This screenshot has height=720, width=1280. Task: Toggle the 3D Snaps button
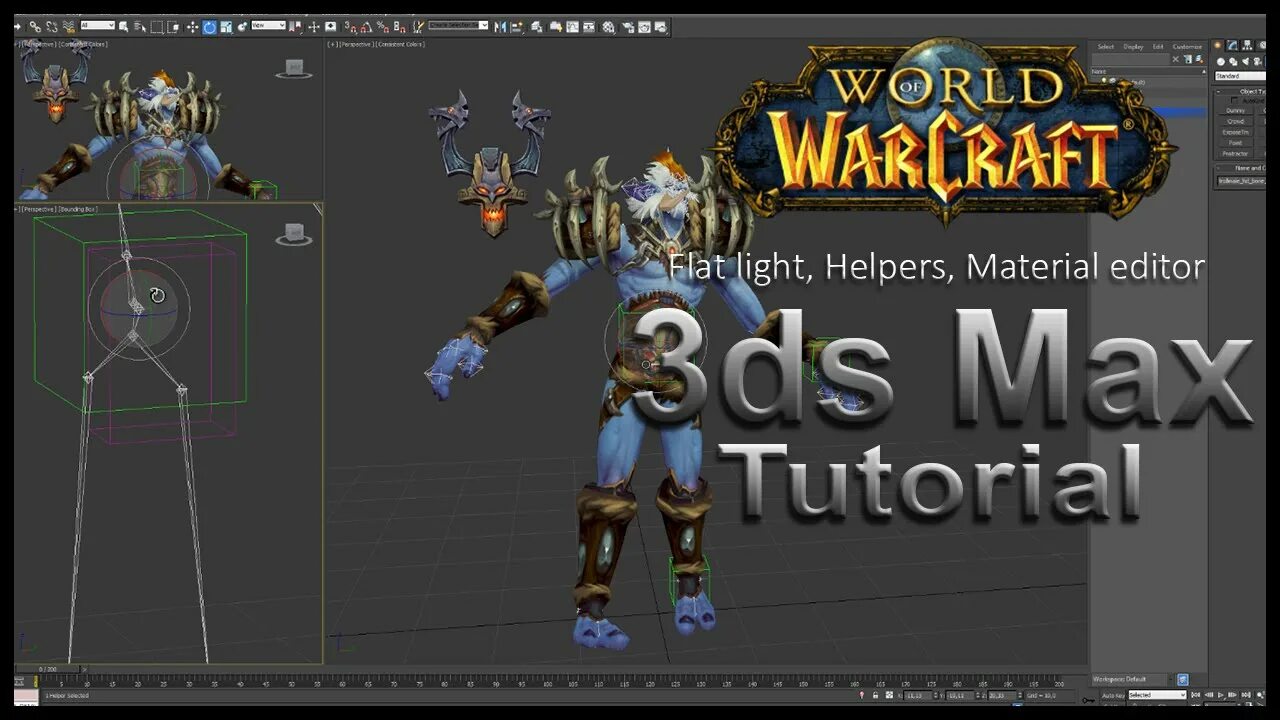349,27
